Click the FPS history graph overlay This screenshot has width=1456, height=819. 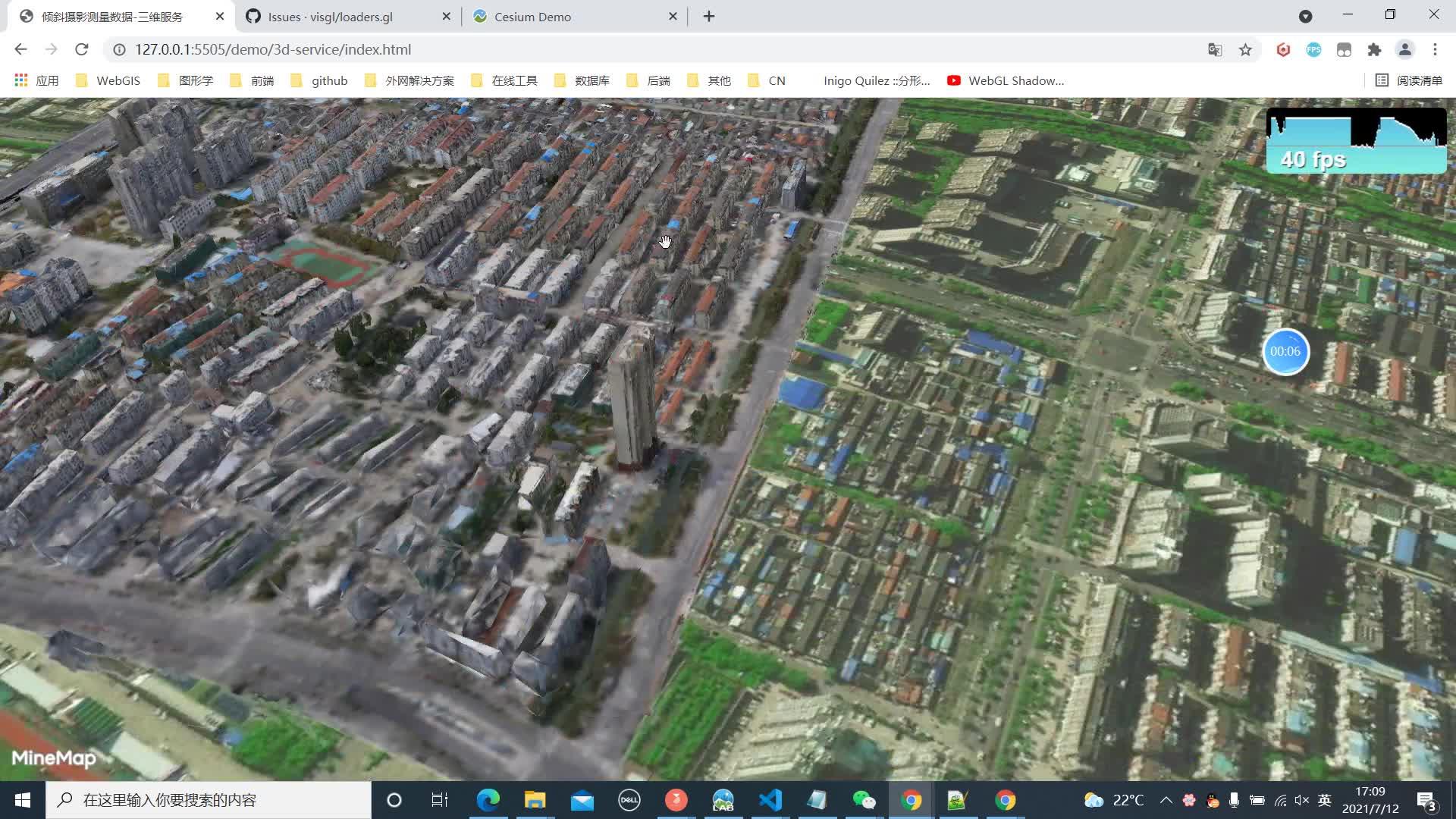pyautogui.click(x=1357, y=133)
